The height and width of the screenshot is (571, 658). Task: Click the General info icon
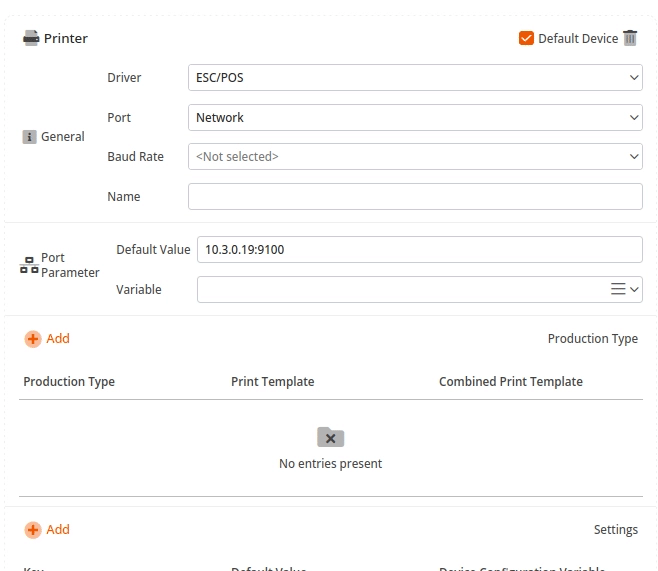tap(30, 137)
